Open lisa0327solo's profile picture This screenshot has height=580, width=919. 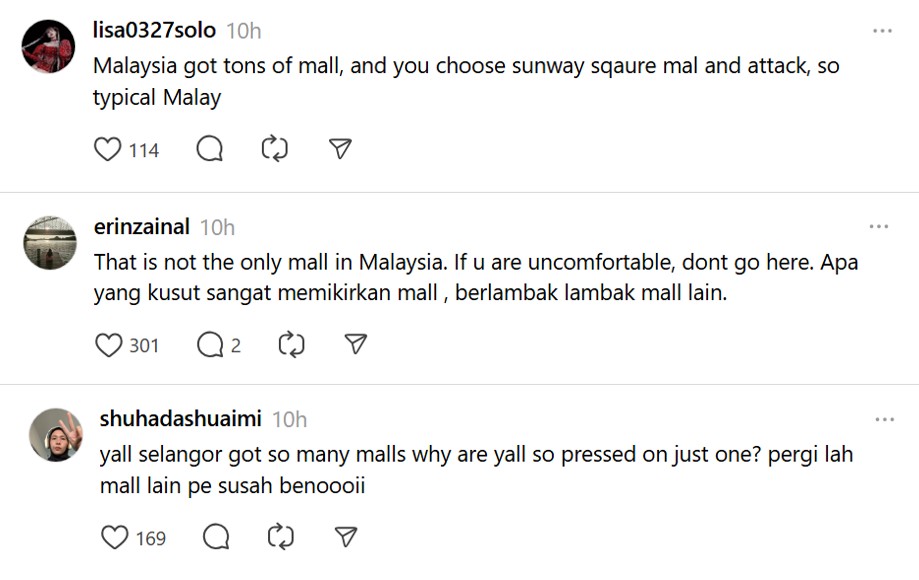48,47
